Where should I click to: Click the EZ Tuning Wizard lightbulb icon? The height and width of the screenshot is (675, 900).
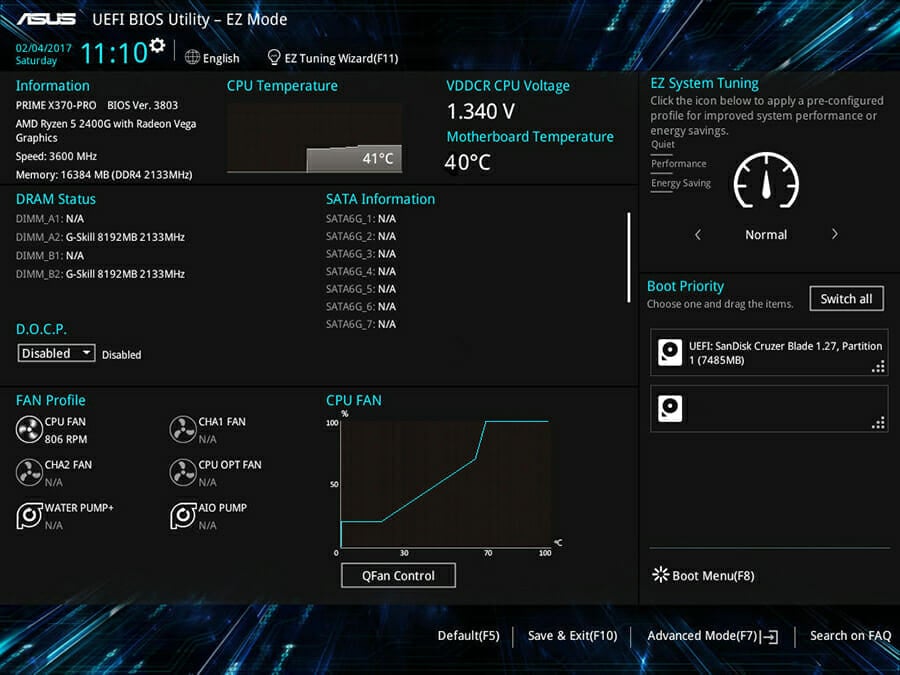pos(274,57)
